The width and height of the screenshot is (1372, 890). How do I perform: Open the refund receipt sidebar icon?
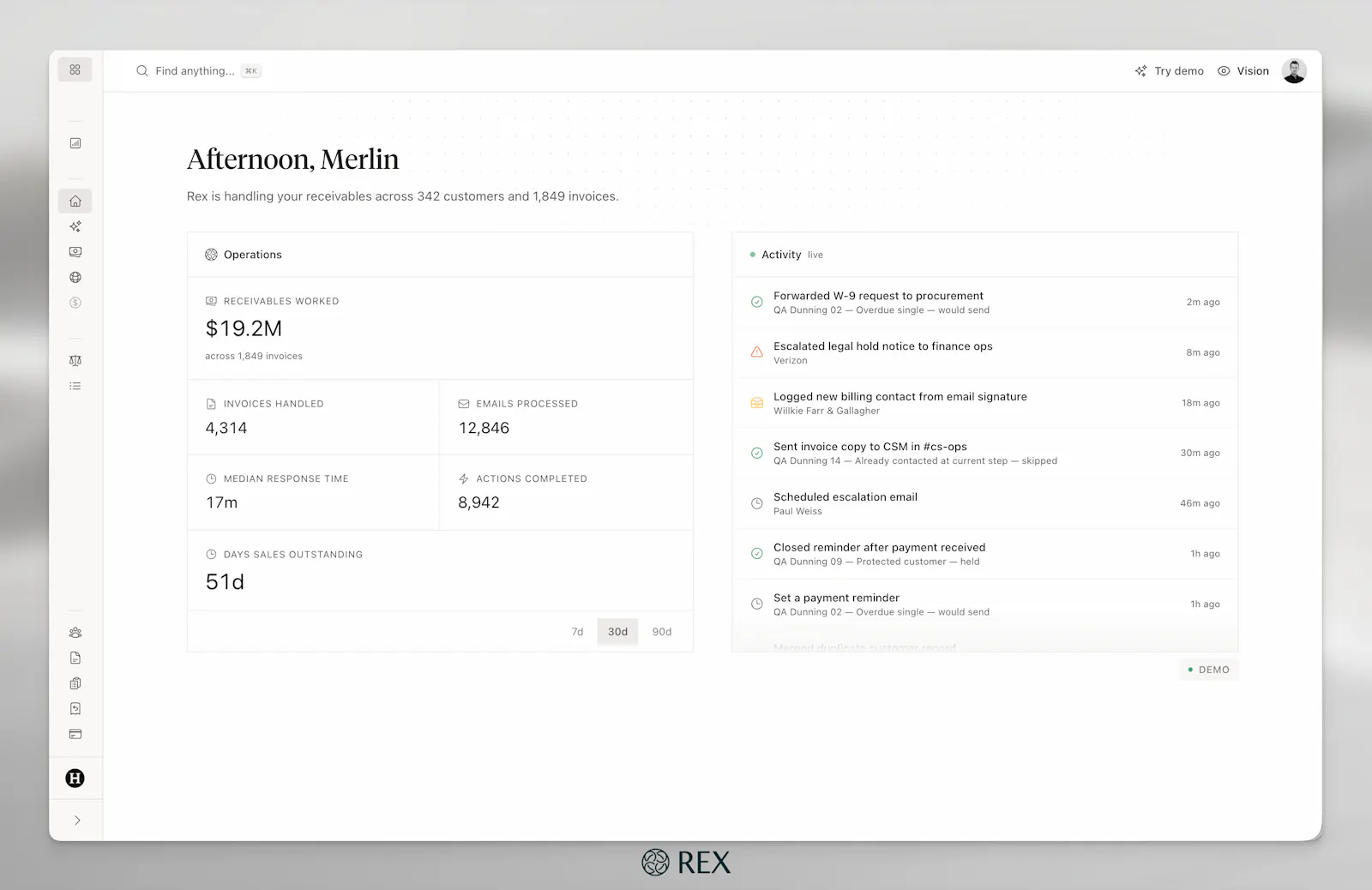[x=75, y=708]
